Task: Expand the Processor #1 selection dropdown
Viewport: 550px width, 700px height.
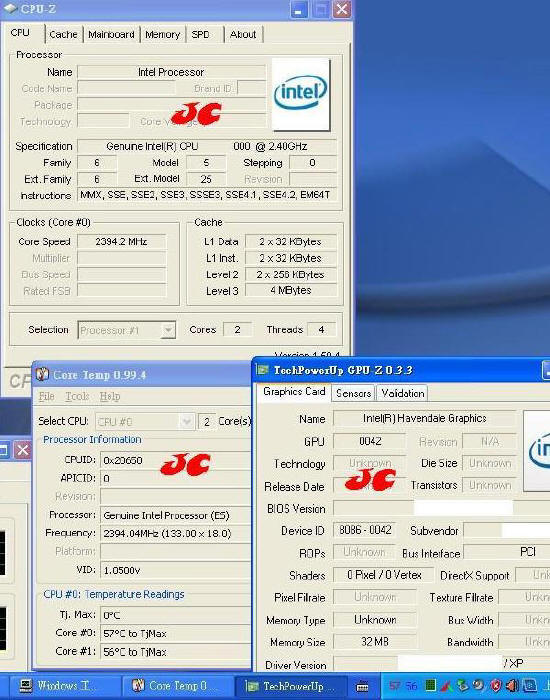Action: point(168,330)
